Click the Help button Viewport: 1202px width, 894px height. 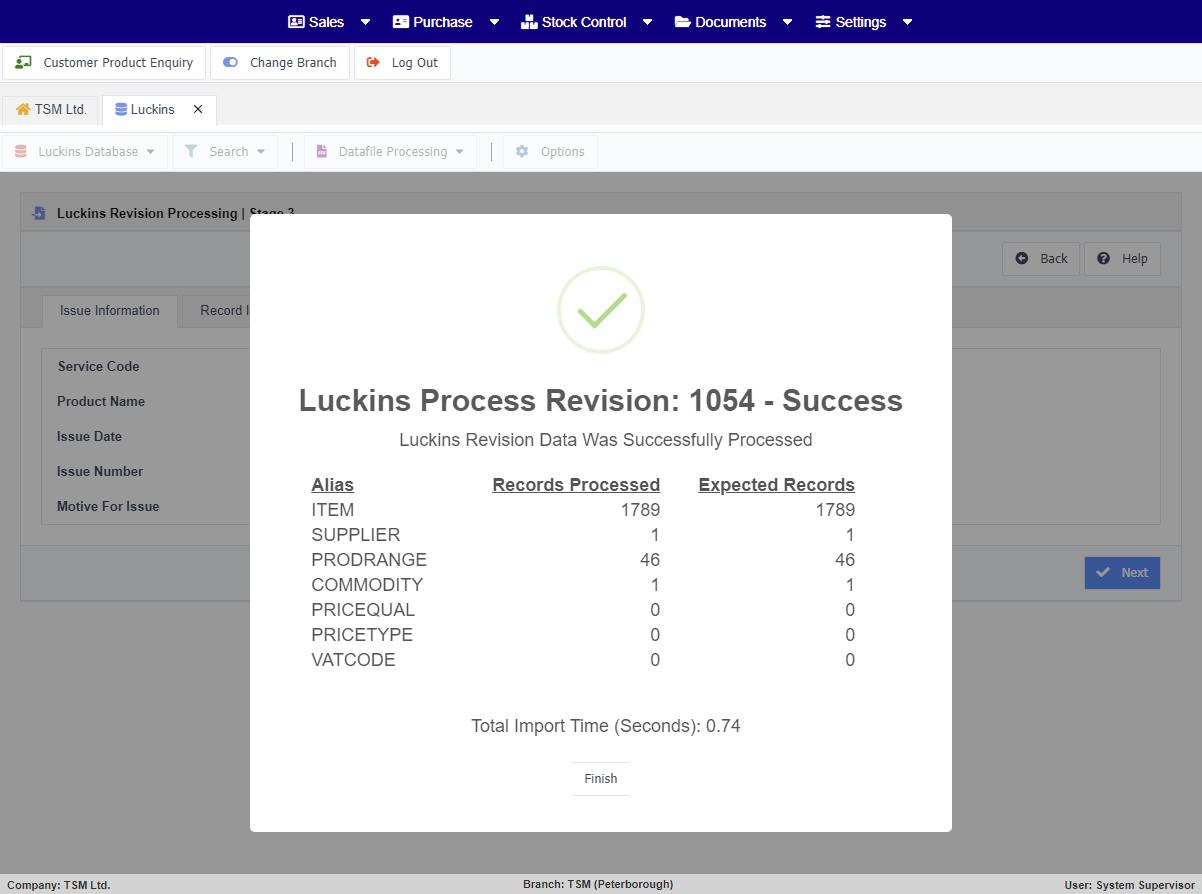click(x=1122, y=258)
